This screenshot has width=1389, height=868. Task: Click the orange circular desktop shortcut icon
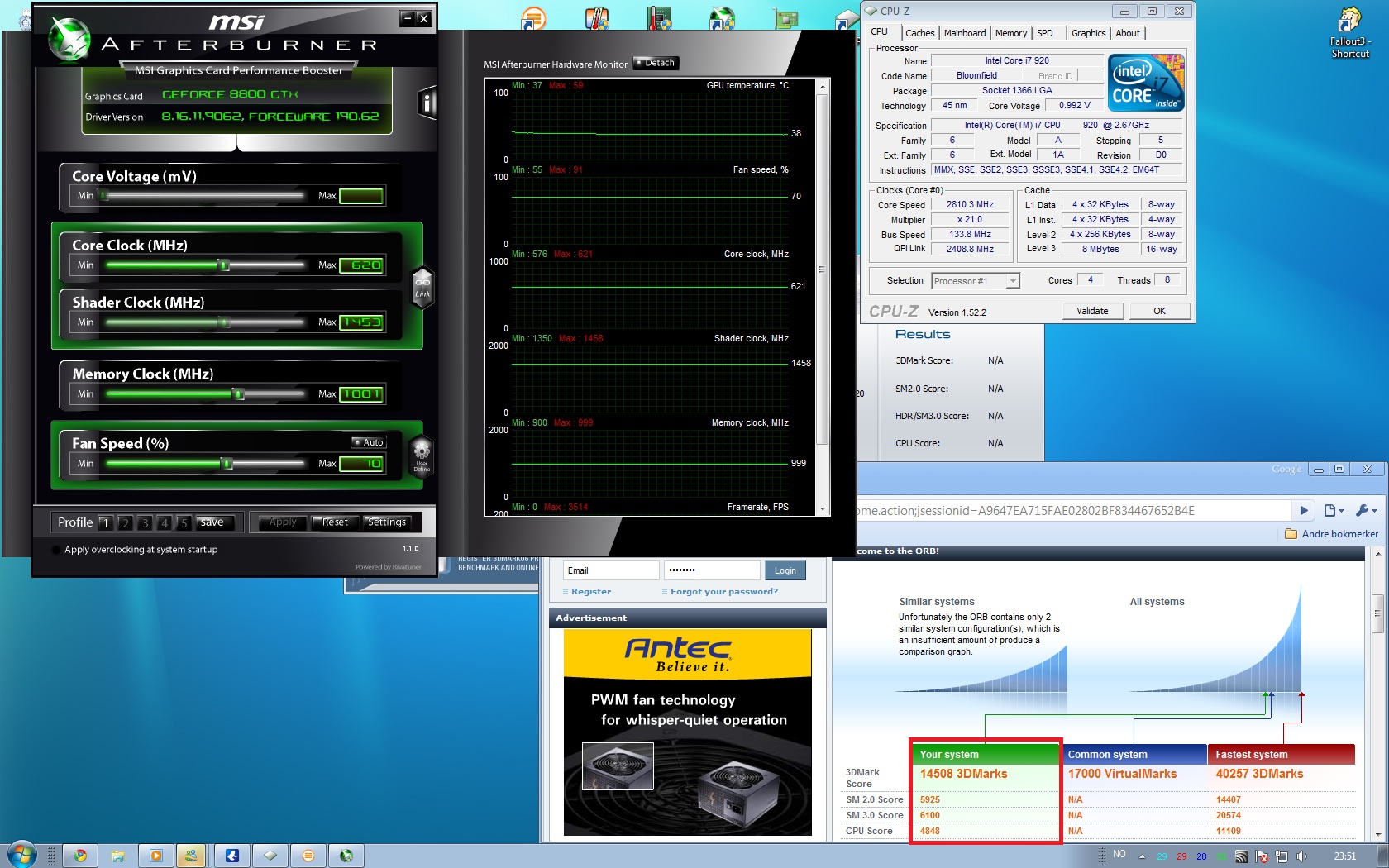coord(533,17)
